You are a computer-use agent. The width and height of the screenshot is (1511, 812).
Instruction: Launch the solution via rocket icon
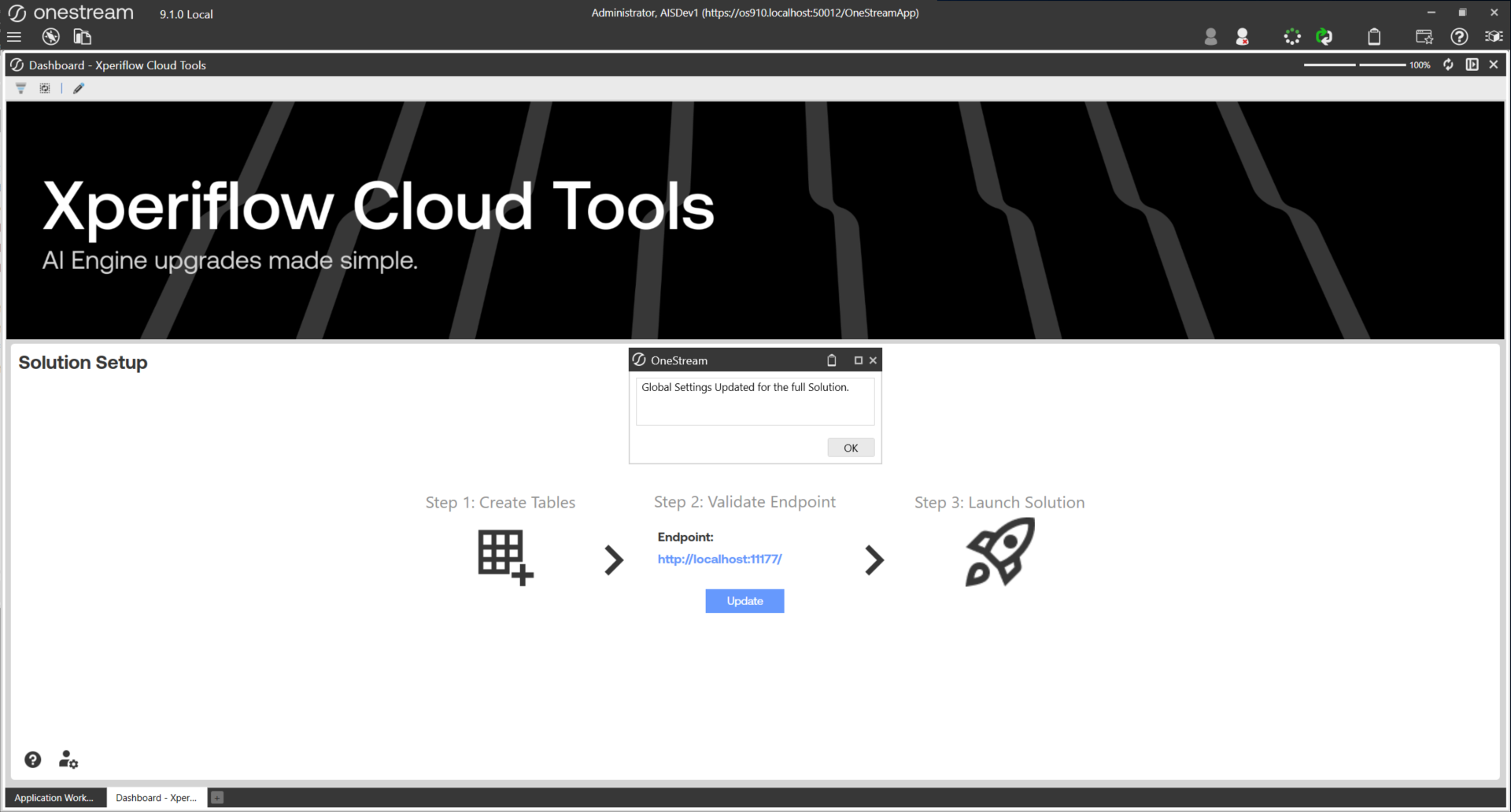click(x=999, y=552)
